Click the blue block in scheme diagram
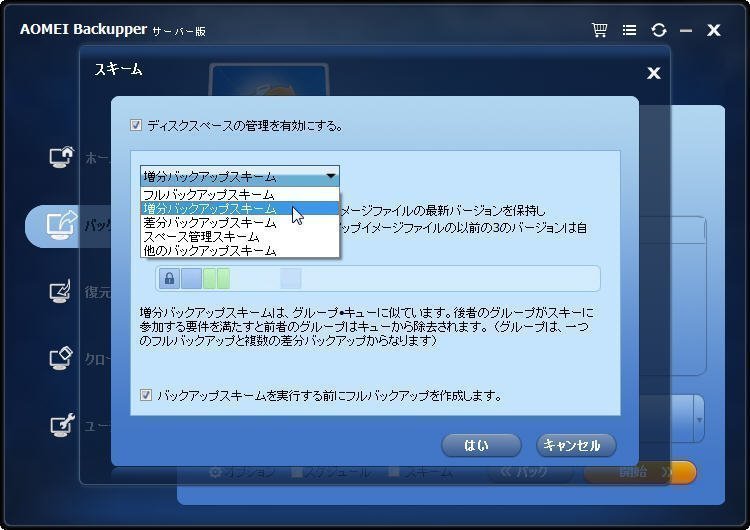This screenshot has height=530, width=750. 192,278
